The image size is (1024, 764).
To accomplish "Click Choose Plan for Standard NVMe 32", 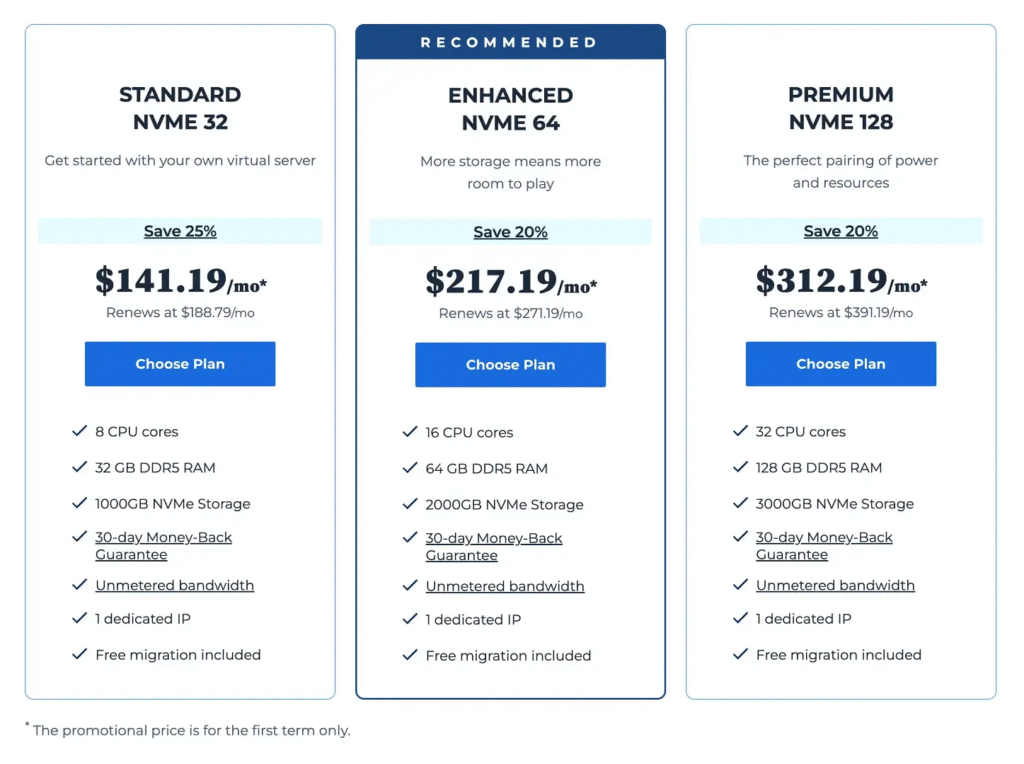I will point(180,364).
